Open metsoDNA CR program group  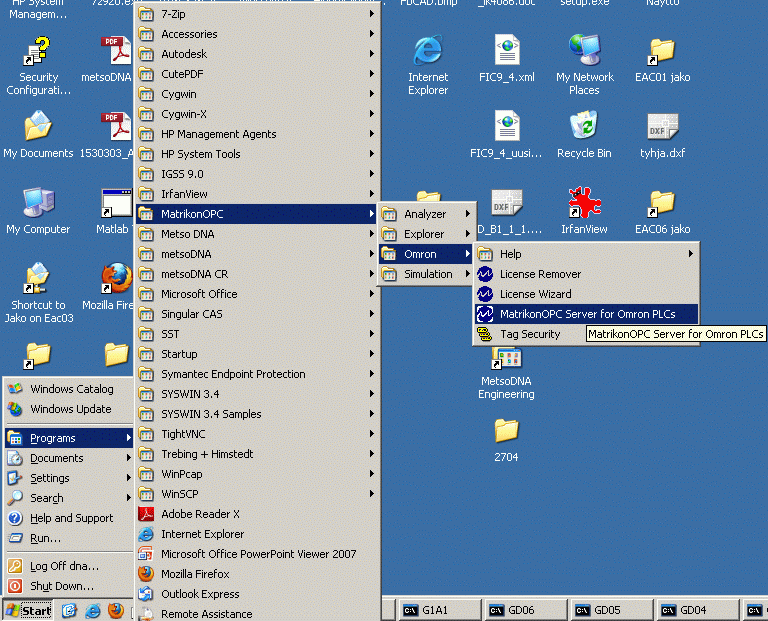257,274
